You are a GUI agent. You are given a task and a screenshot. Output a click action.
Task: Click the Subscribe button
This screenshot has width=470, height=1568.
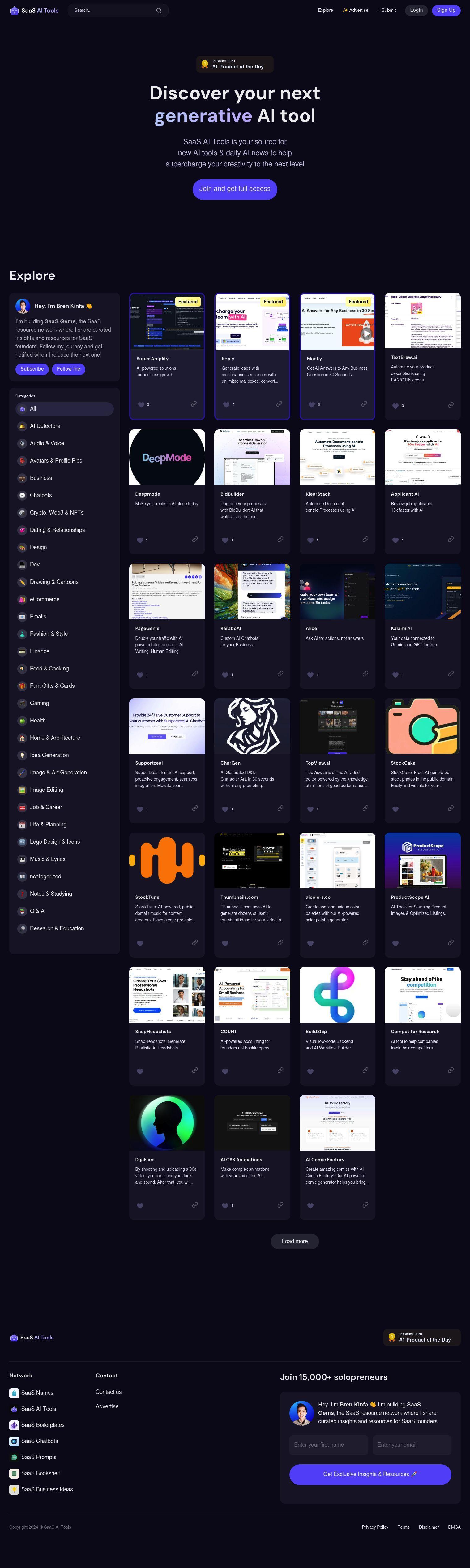(32, 369)
